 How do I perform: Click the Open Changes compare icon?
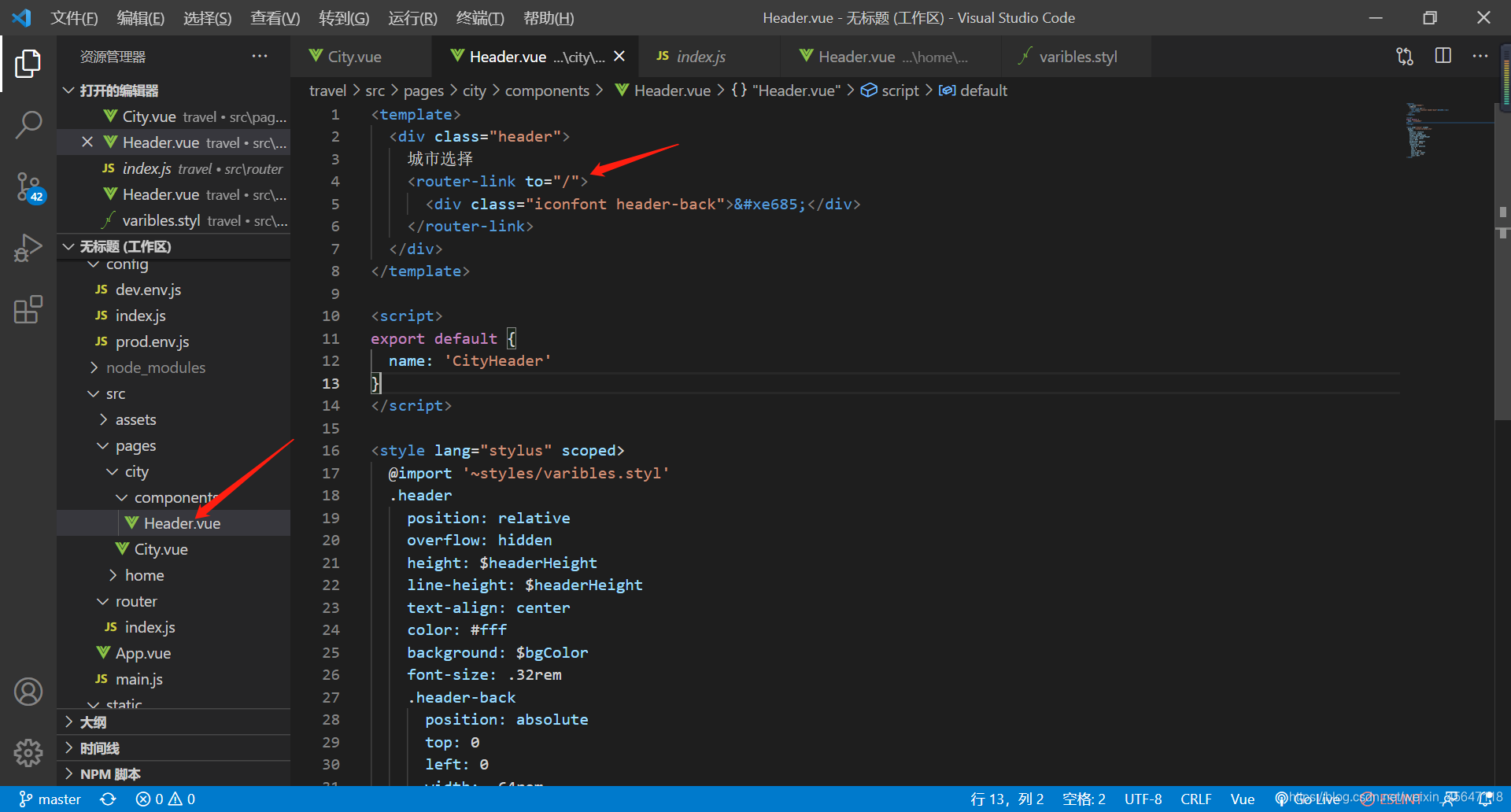(x=1405, y=57)
